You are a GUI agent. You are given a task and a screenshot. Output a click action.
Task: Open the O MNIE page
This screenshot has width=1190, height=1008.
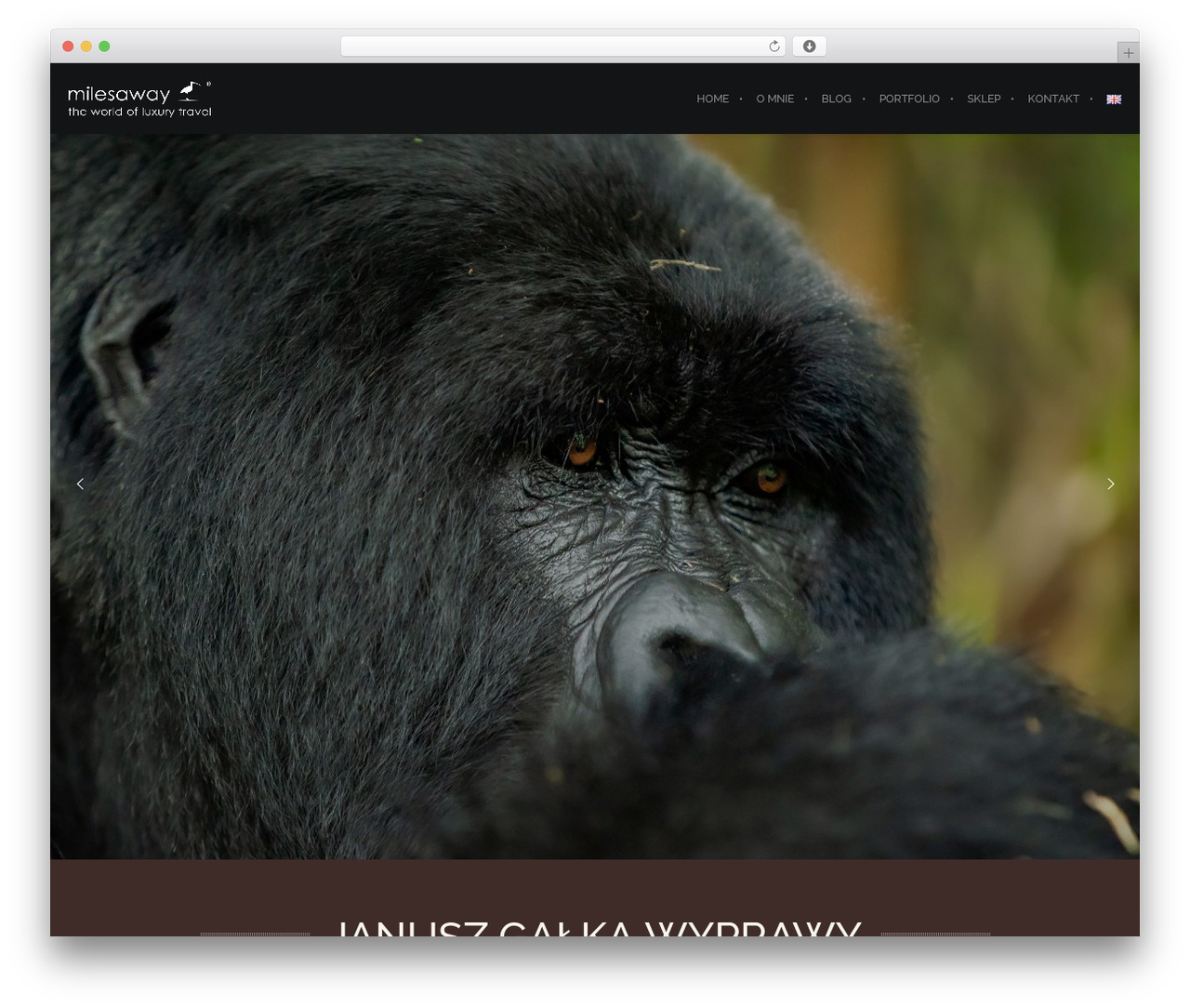774,99
